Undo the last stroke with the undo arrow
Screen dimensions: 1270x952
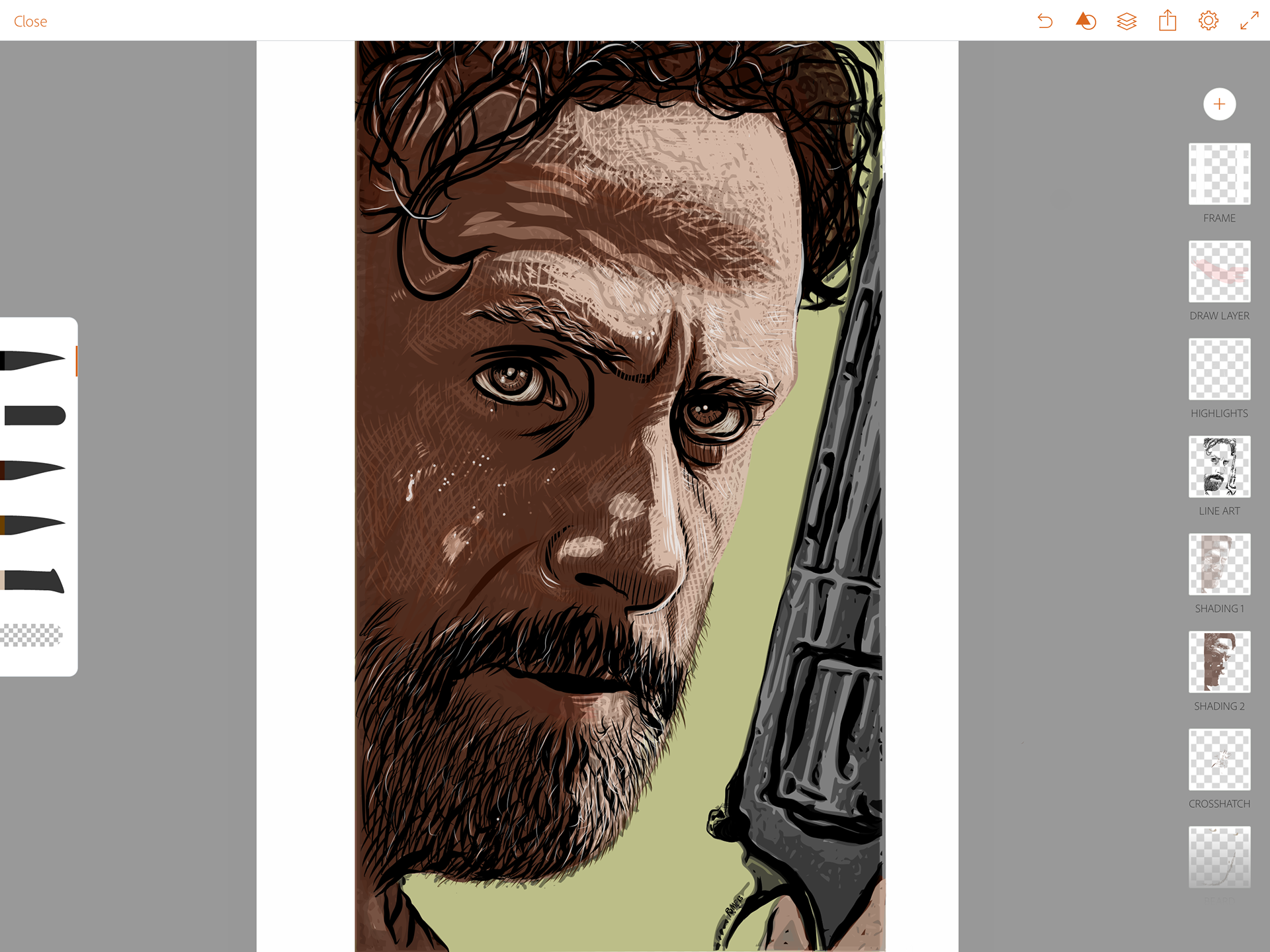click(x=1045, y=21)
